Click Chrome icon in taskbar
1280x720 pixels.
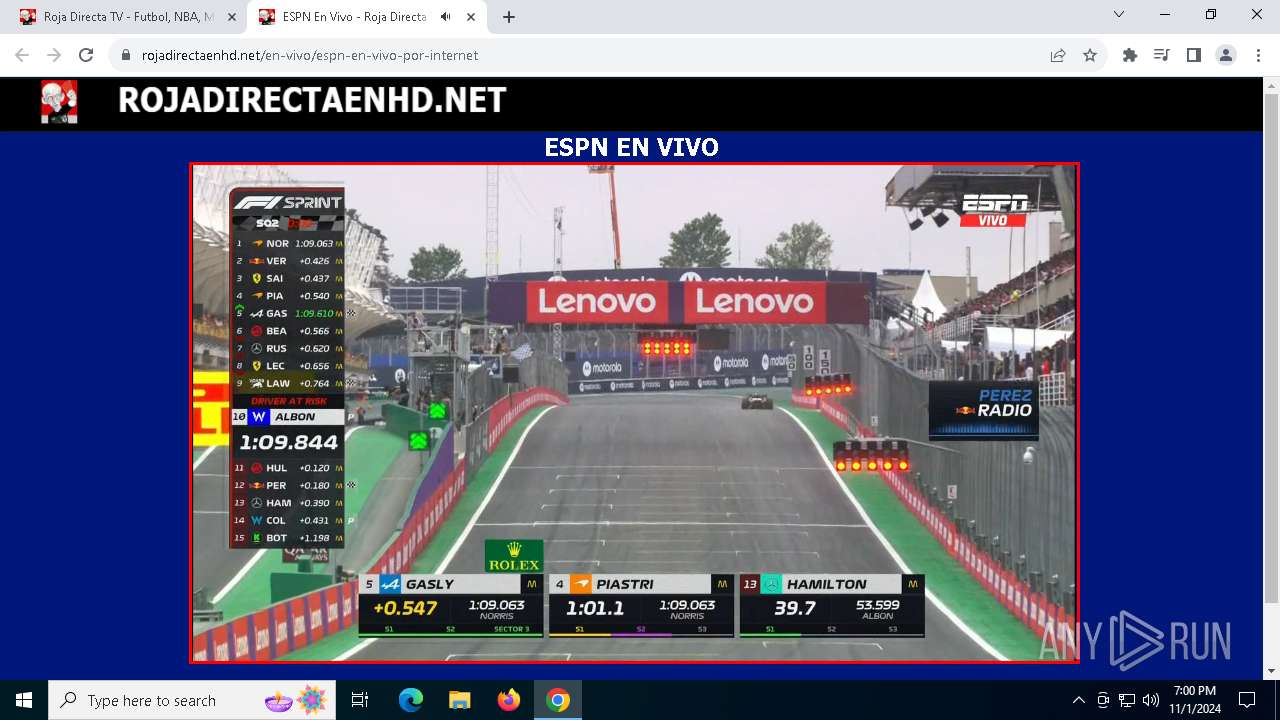pos(558,700)
